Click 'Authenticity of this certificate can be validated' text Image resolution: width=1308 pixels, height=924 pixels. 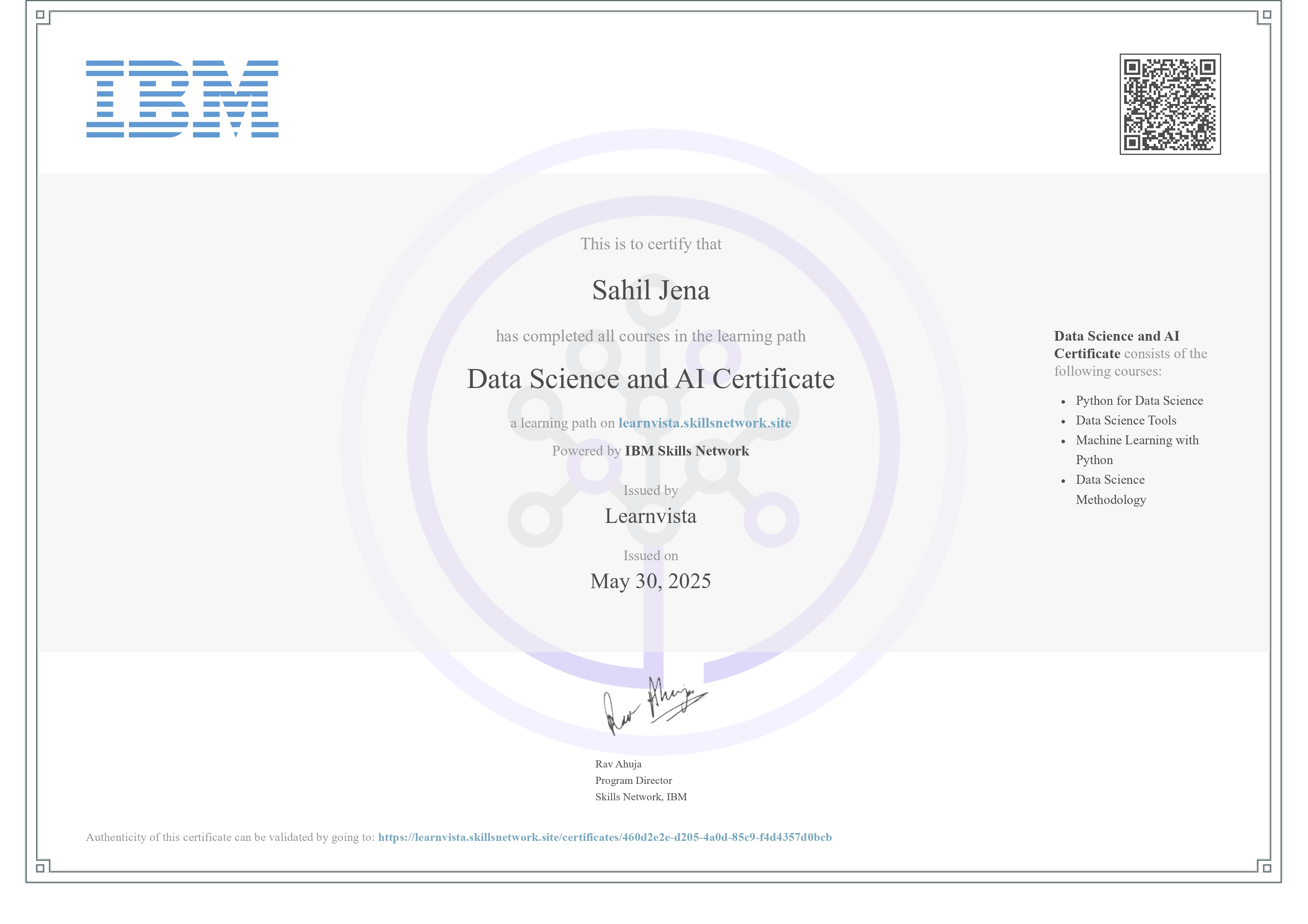point(198,838)
